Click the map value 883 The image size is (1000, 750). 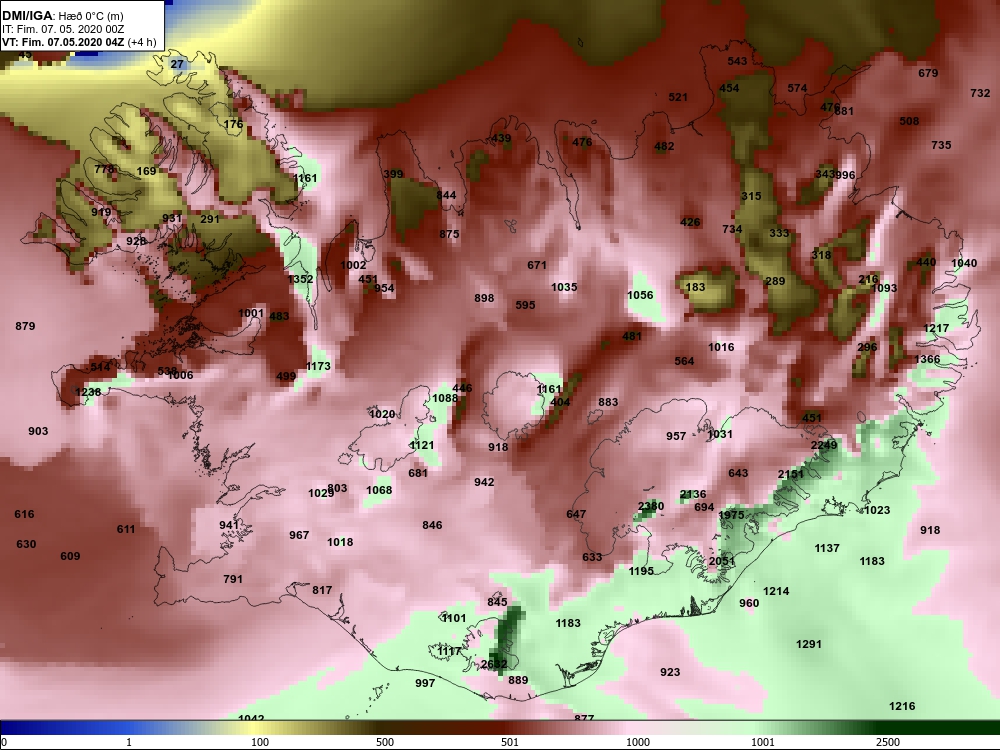click(x=608, y=402)
